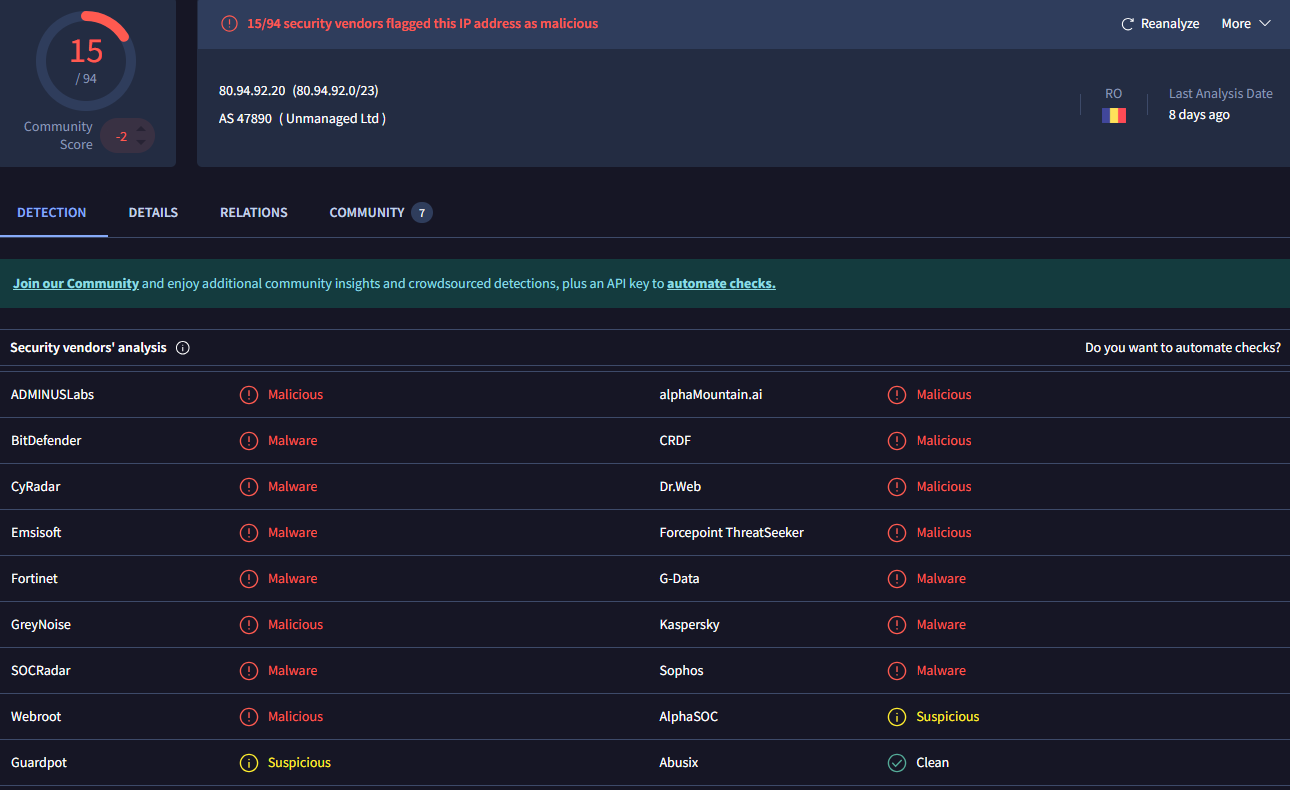Image resolution: width=1290 pixels, height=790 pixels.
Task: Click the 15/94 detection score ring
Action: [x=86, y=60]
